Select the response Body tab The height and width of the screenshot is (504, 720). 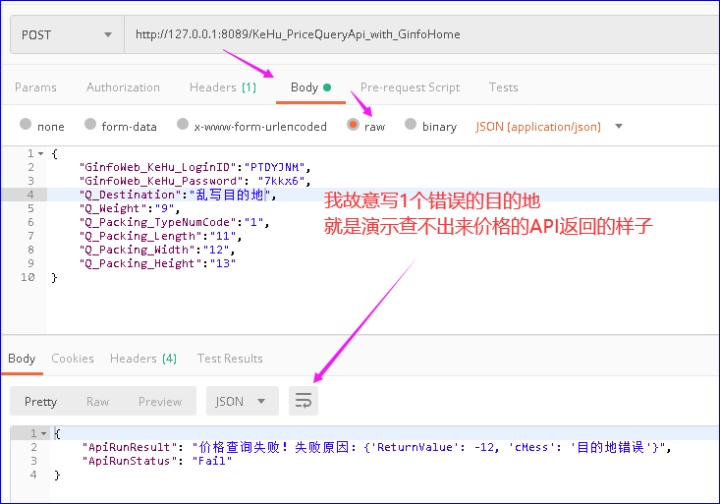click(22, 358)
